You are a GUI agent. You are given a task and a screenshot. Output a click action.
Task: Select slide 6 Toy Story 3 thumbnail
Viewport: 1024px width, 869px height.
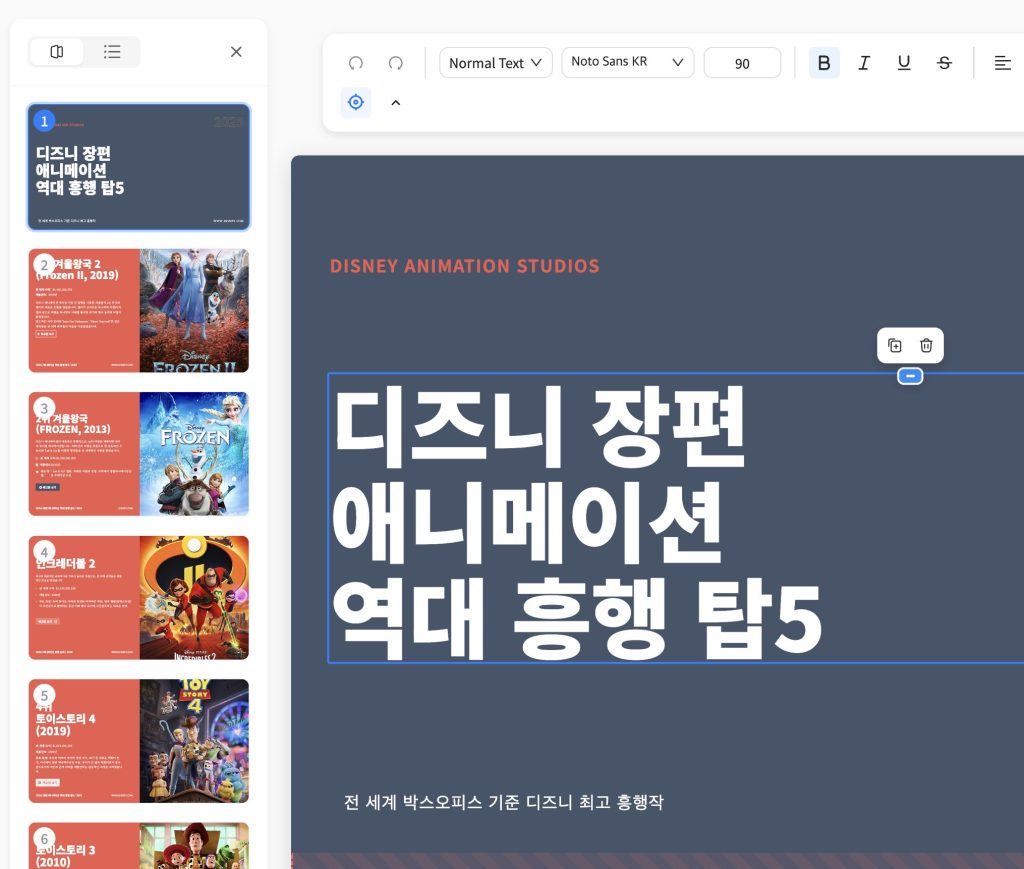tap(139, 846)
